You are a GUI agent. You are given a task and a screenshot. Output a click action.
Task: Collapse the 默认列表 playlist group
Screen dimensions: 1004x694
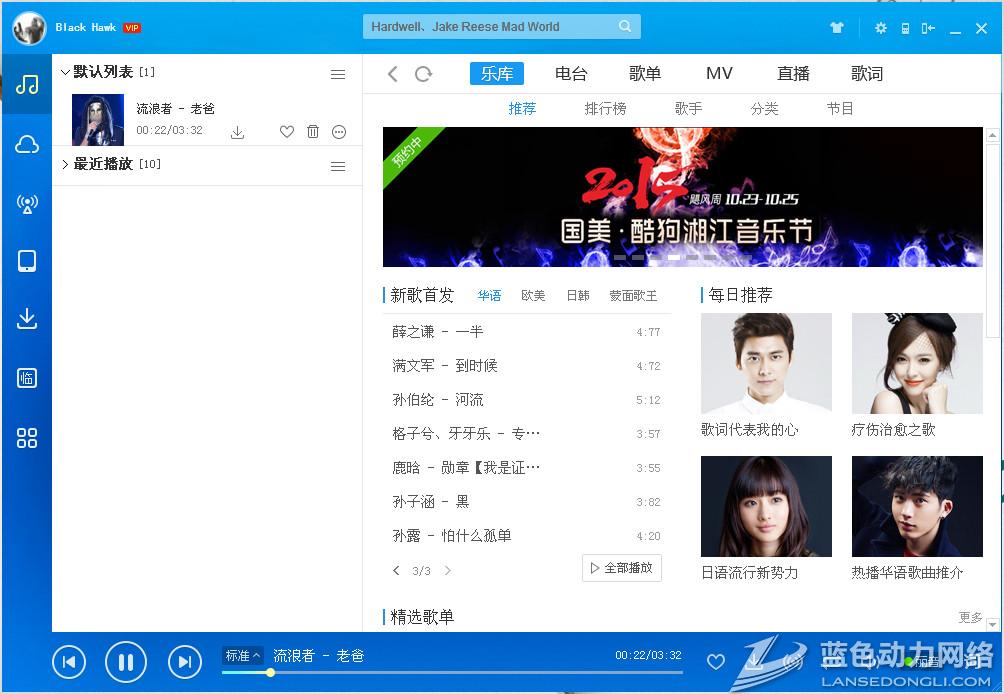pos(66,72)
